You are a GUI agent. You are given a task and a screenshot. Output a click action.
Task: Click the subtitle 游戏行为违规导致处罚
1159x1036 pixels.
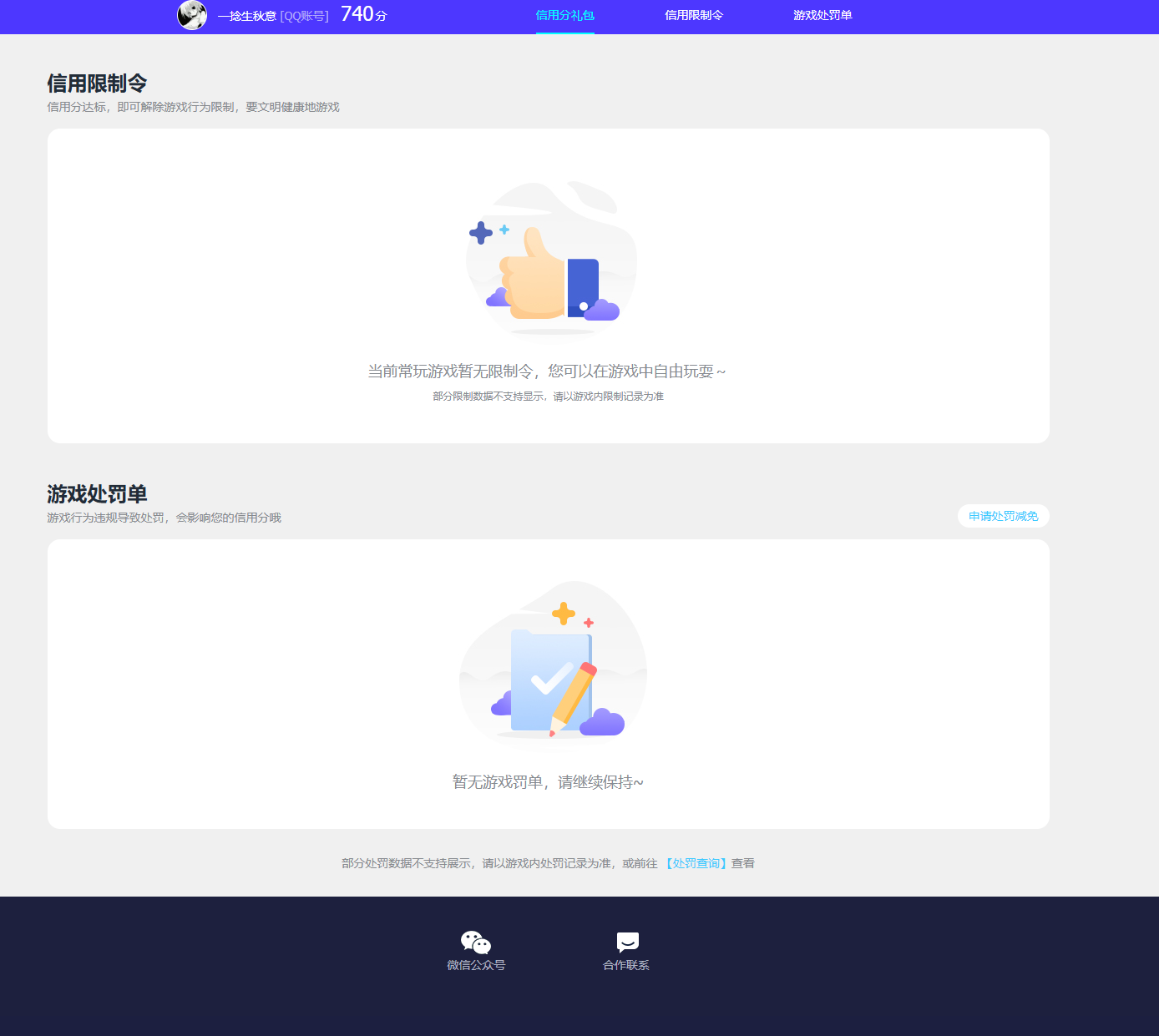click(105, 518)
